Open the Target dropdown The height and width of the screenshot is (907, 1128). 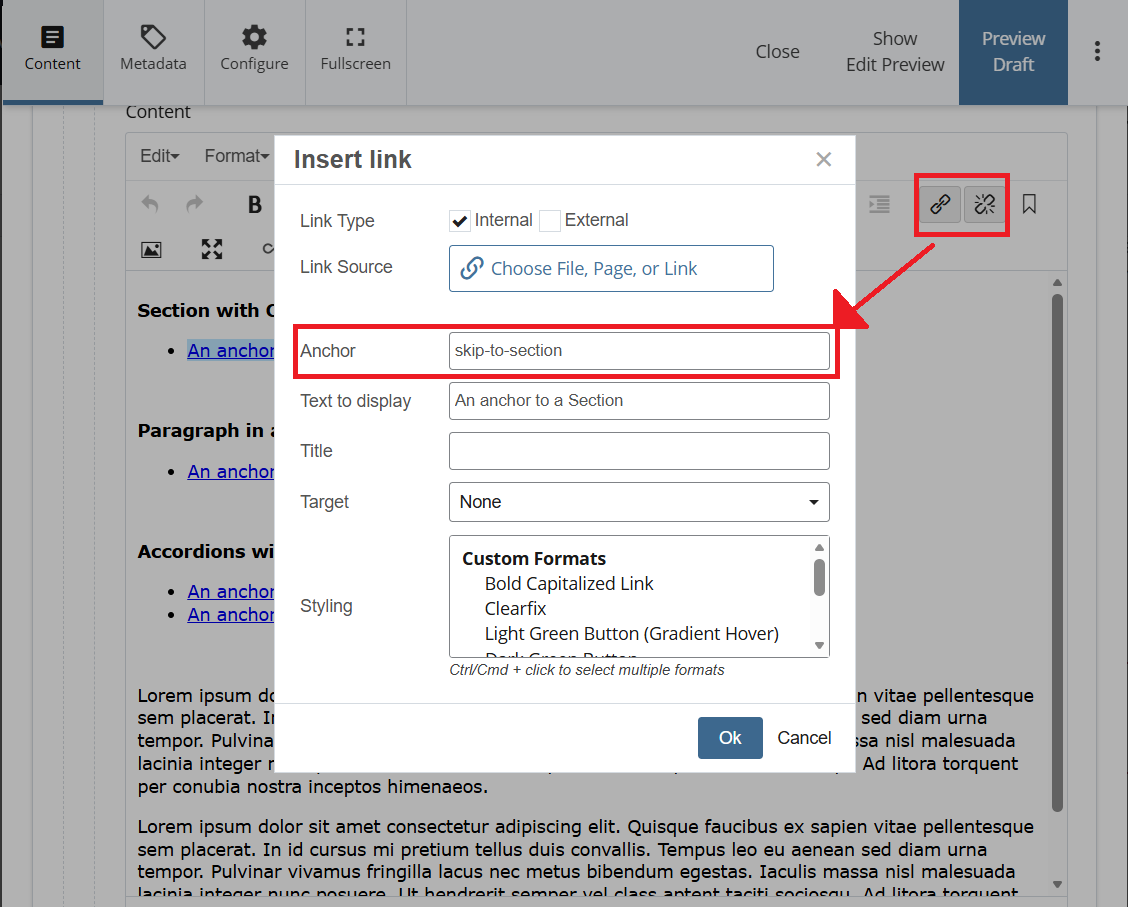click(639, 502)
